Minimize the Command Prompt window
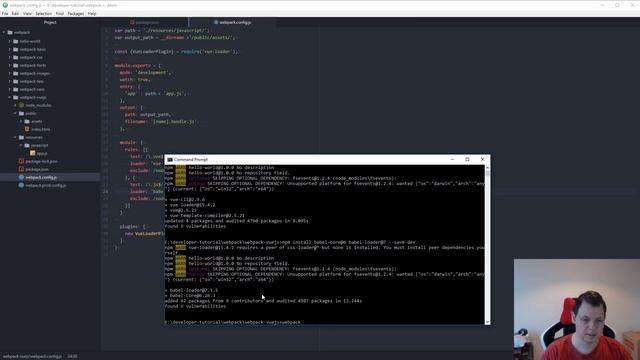640x360 pixels. 452,160
